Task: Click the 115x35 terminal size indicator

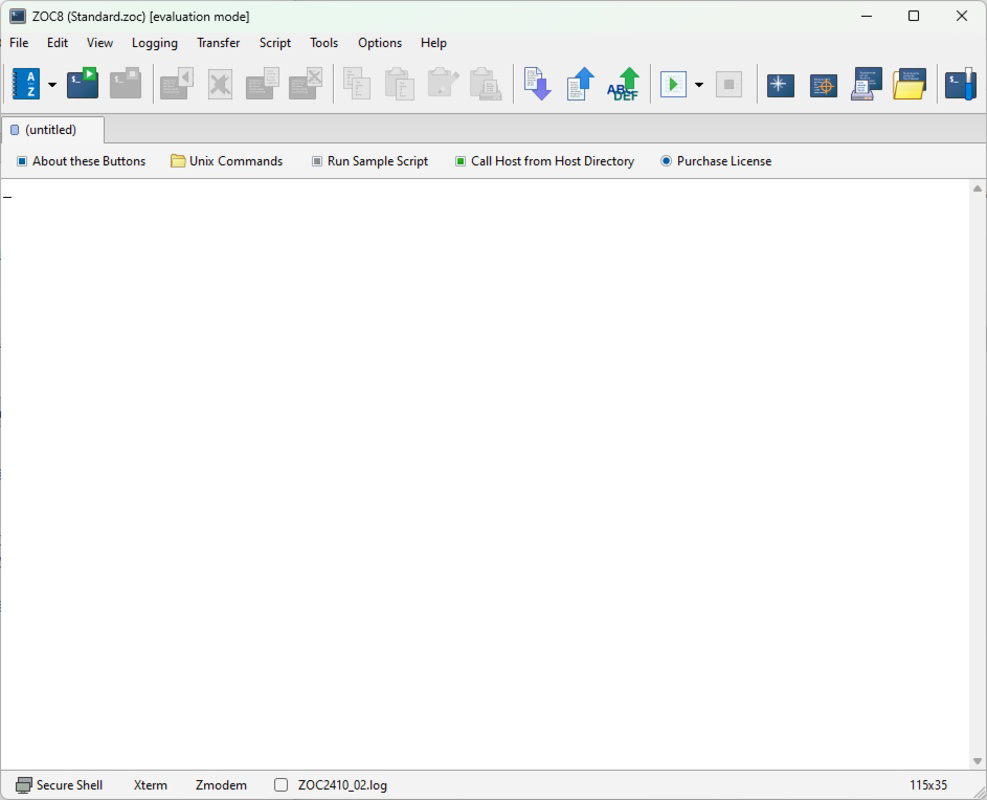Action: tap(928, 785)
